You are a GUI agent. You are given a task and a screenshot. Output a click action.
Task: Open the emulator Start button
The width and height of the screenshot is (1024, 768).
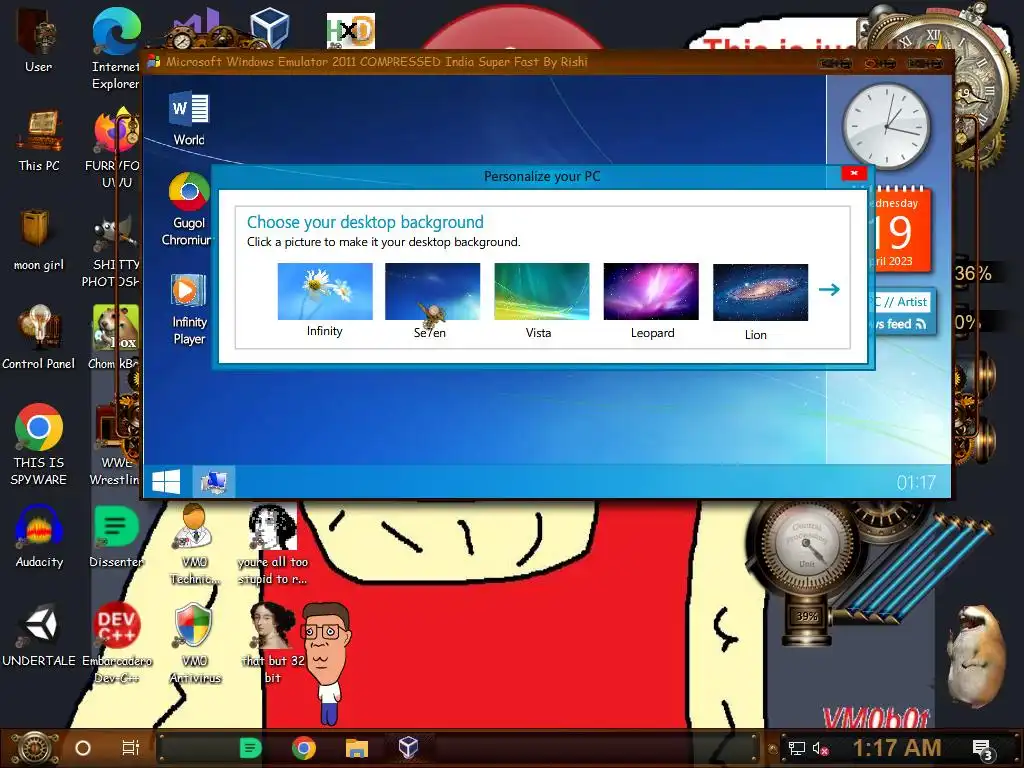(166, 483)
